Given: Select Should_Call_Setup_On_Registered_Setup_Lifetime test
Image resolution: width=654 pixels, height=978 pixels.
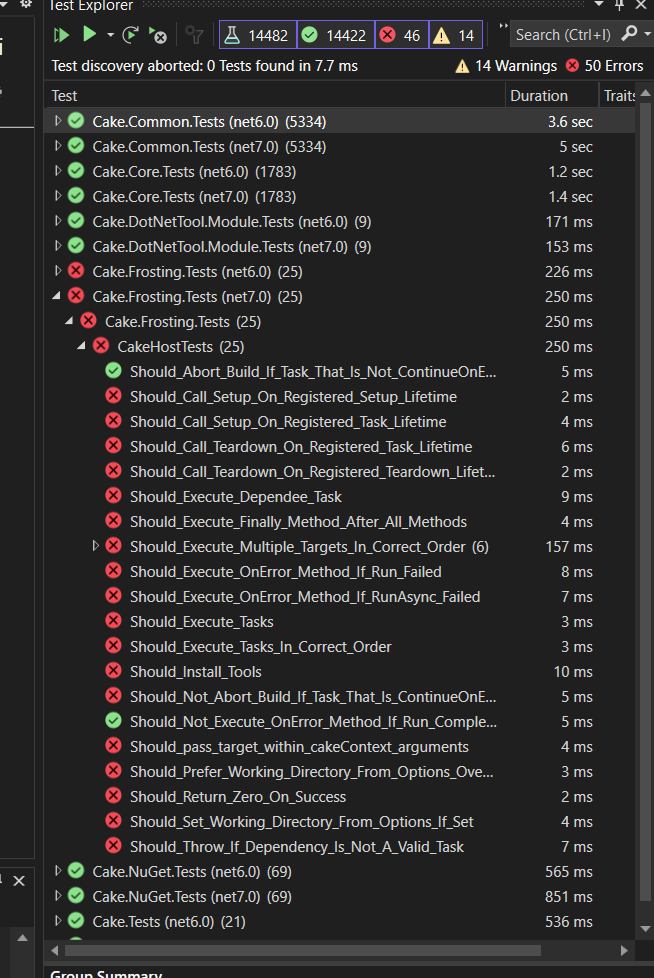Looking at the screenshot, I should coord(293,397).
